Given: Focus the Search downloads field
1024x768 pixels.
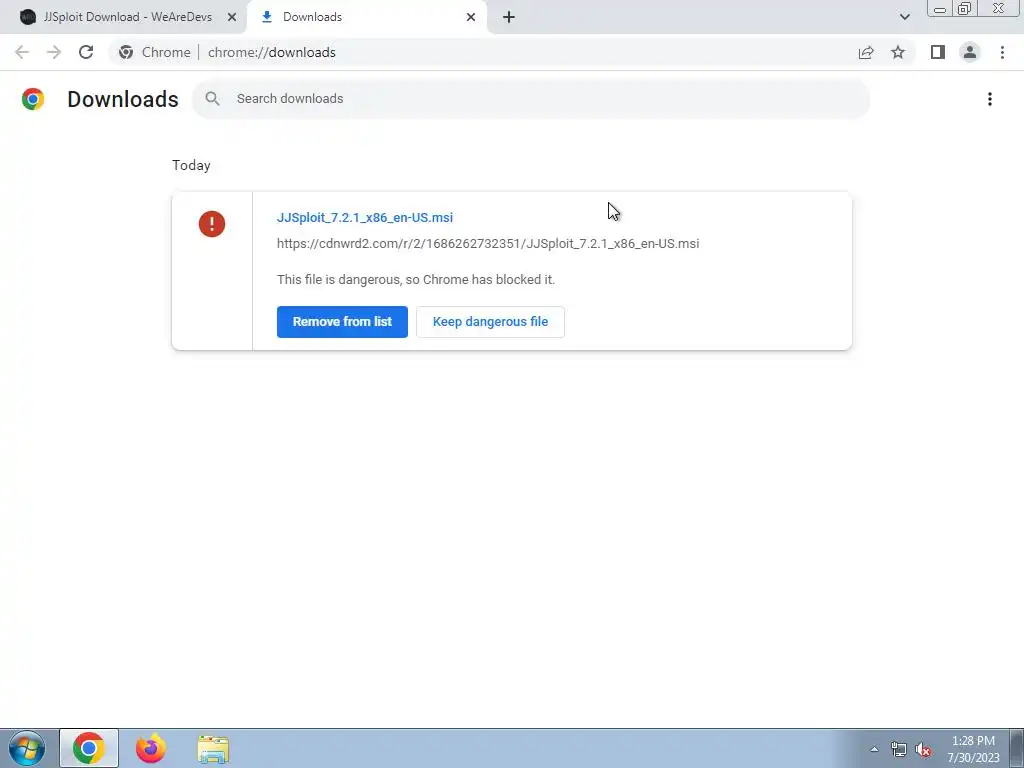Looking at the screenshot, I should click(x=531, y=99).
